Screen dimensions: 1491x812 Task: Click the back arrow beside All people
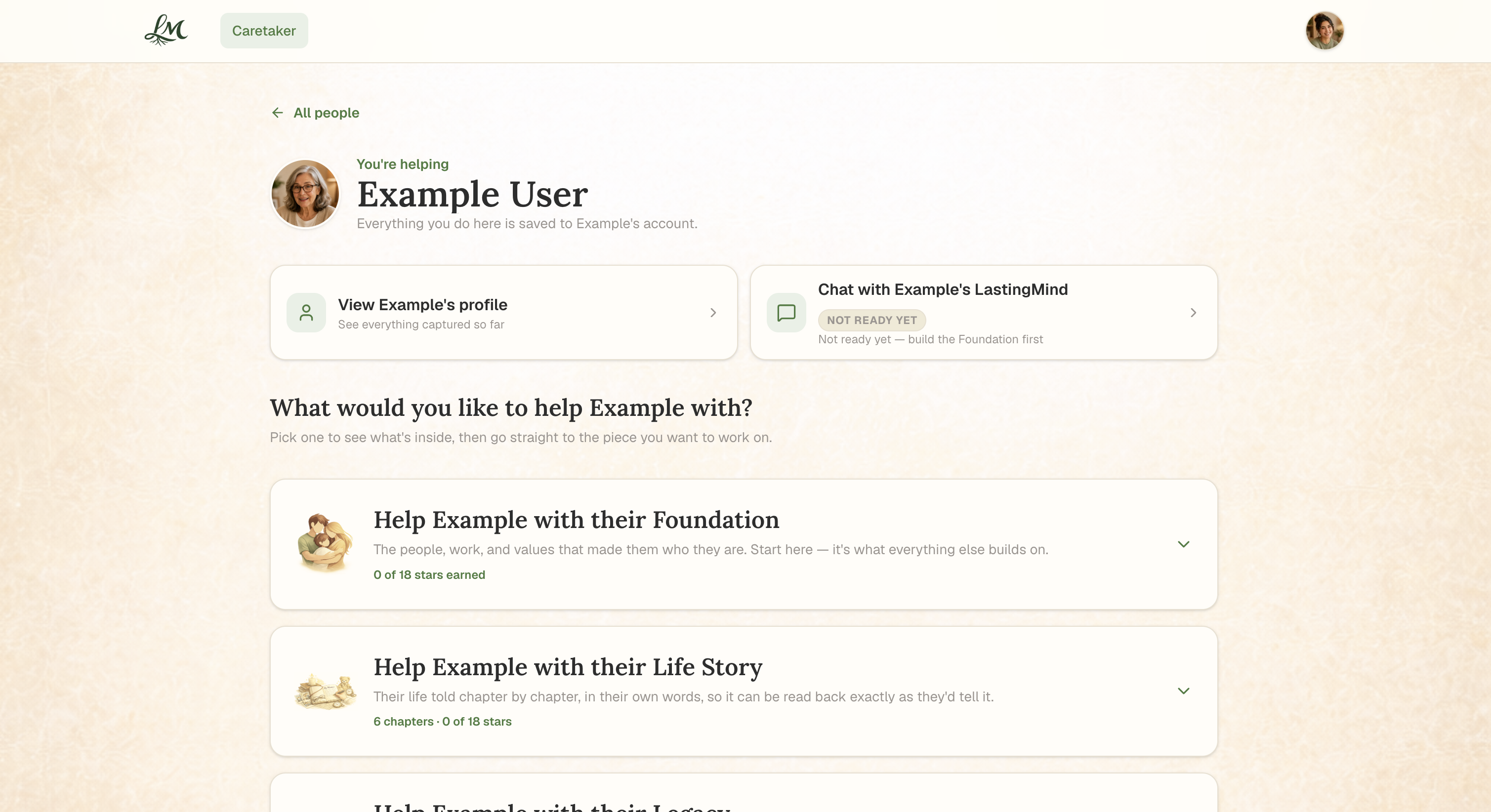point(277,113)
